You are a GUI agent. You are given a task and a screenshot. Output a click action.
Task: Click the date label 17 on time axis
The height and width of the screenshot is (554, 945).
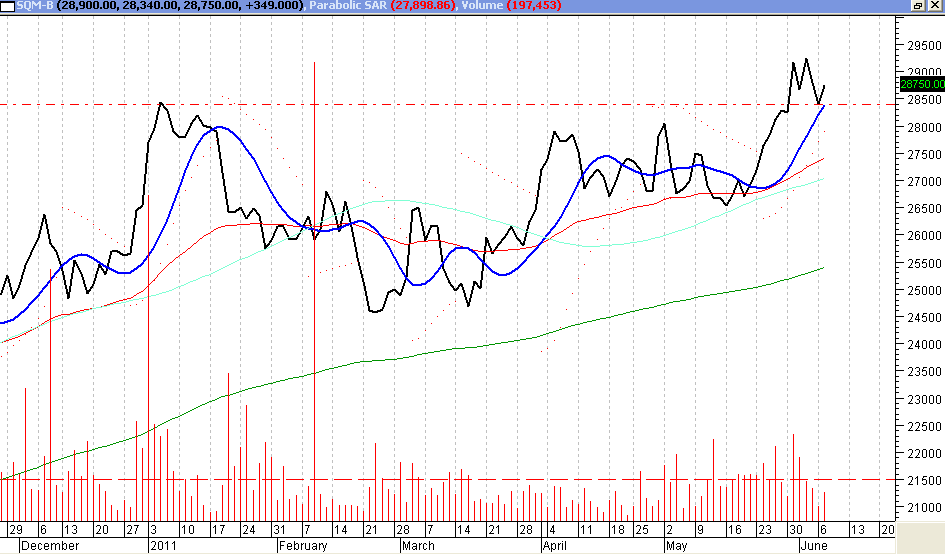click(x=218, y=530)
